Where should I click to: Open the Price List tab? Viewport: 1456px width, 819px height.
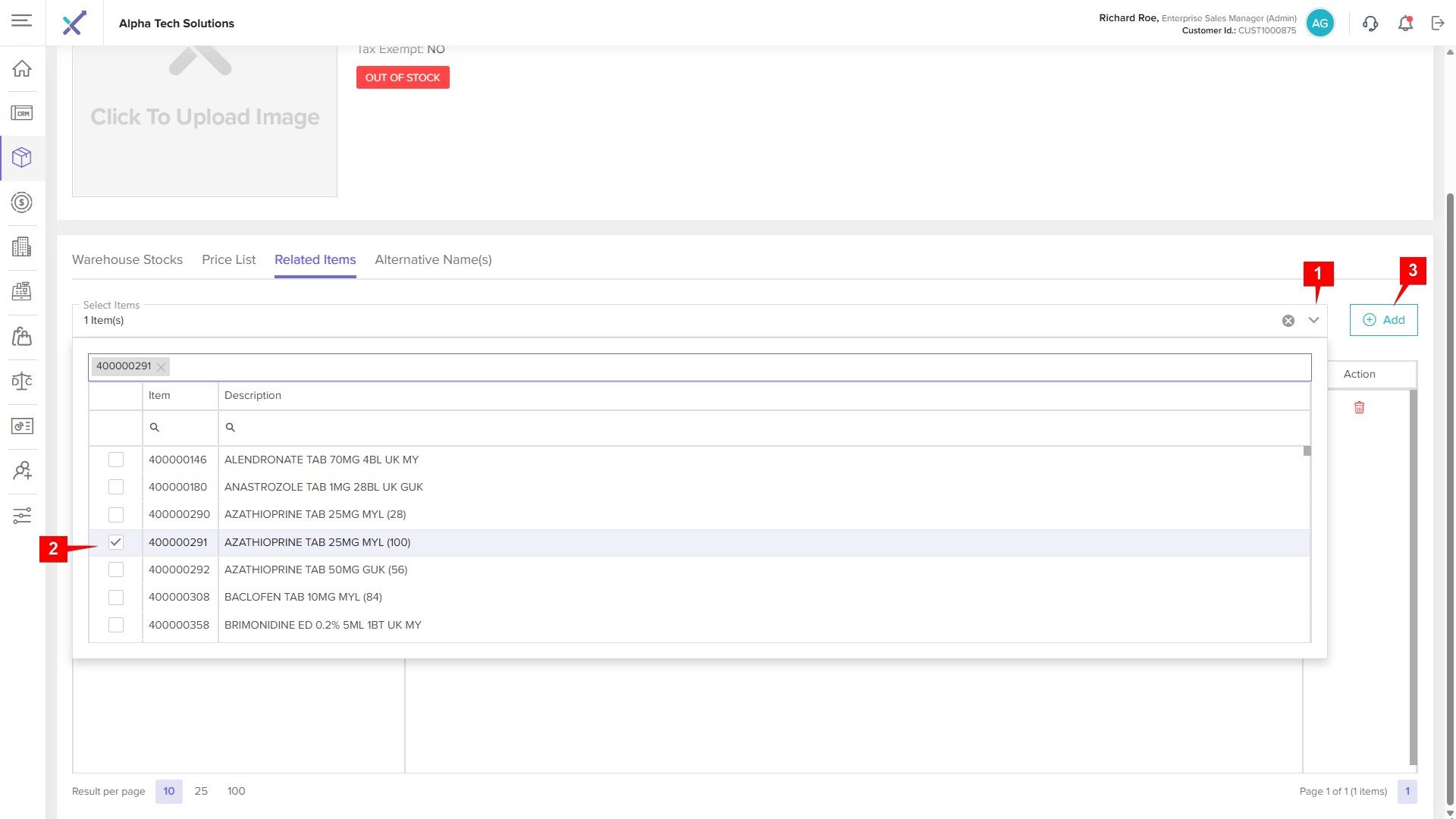[x=228, y=259]
